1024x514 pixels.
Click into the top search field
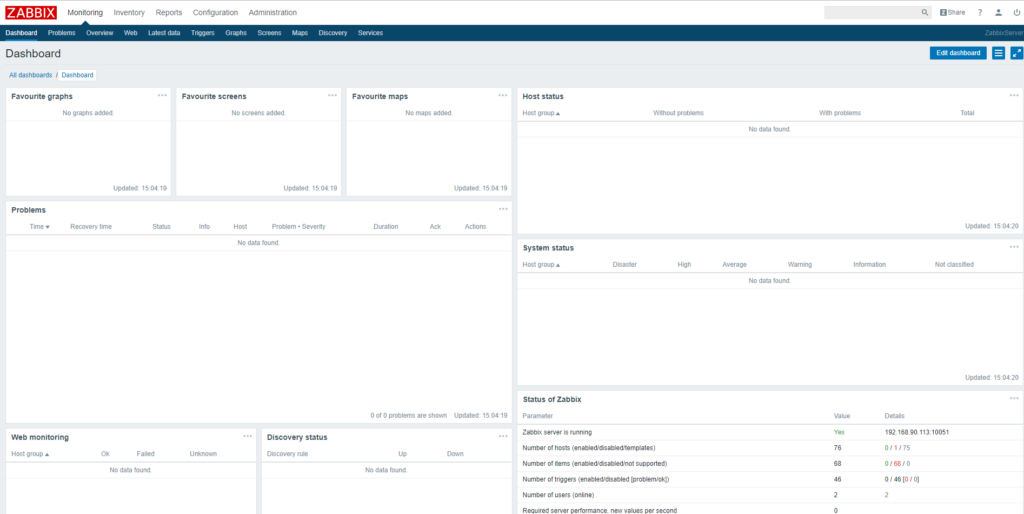pyautogui.click(x=870, y=12)
